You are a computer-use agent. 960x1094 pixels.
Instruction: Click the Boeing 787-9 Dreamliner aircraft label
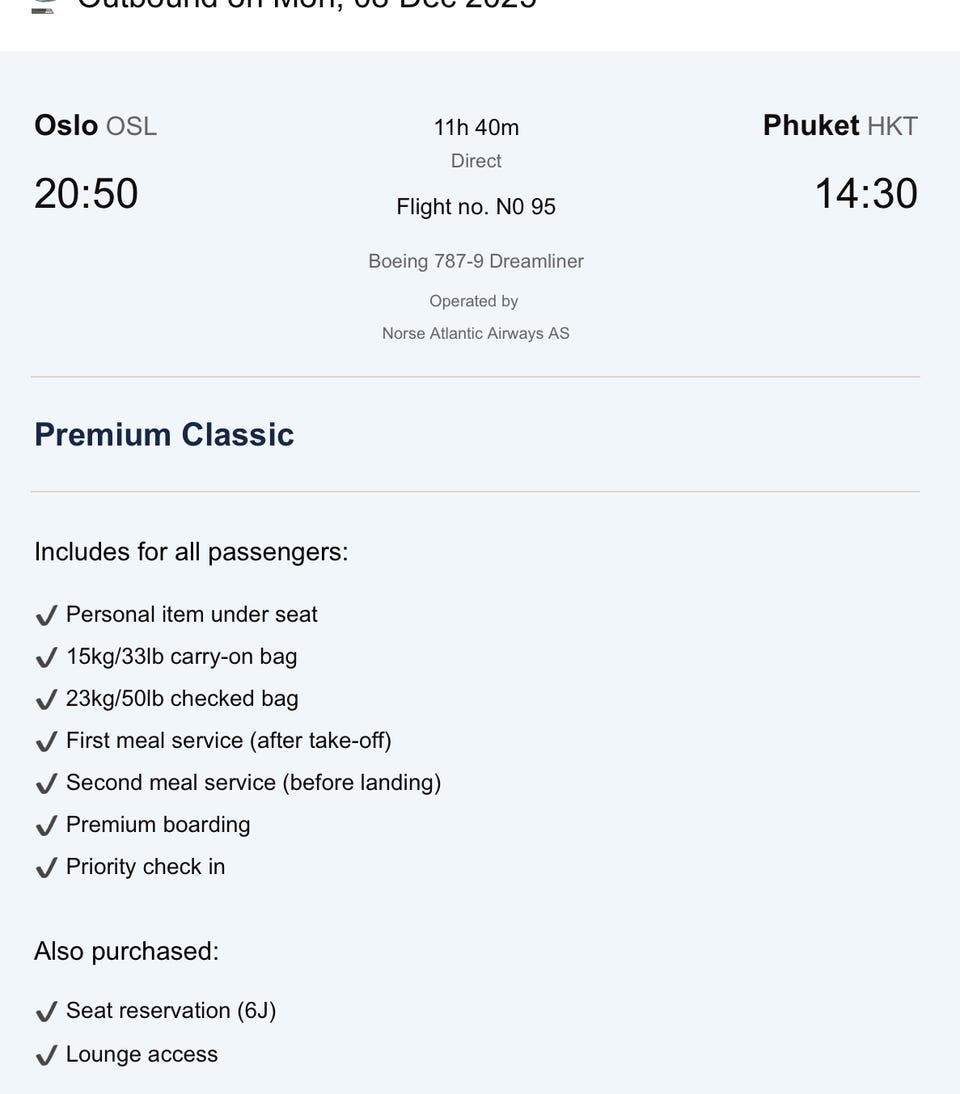(x=476, y=261)
